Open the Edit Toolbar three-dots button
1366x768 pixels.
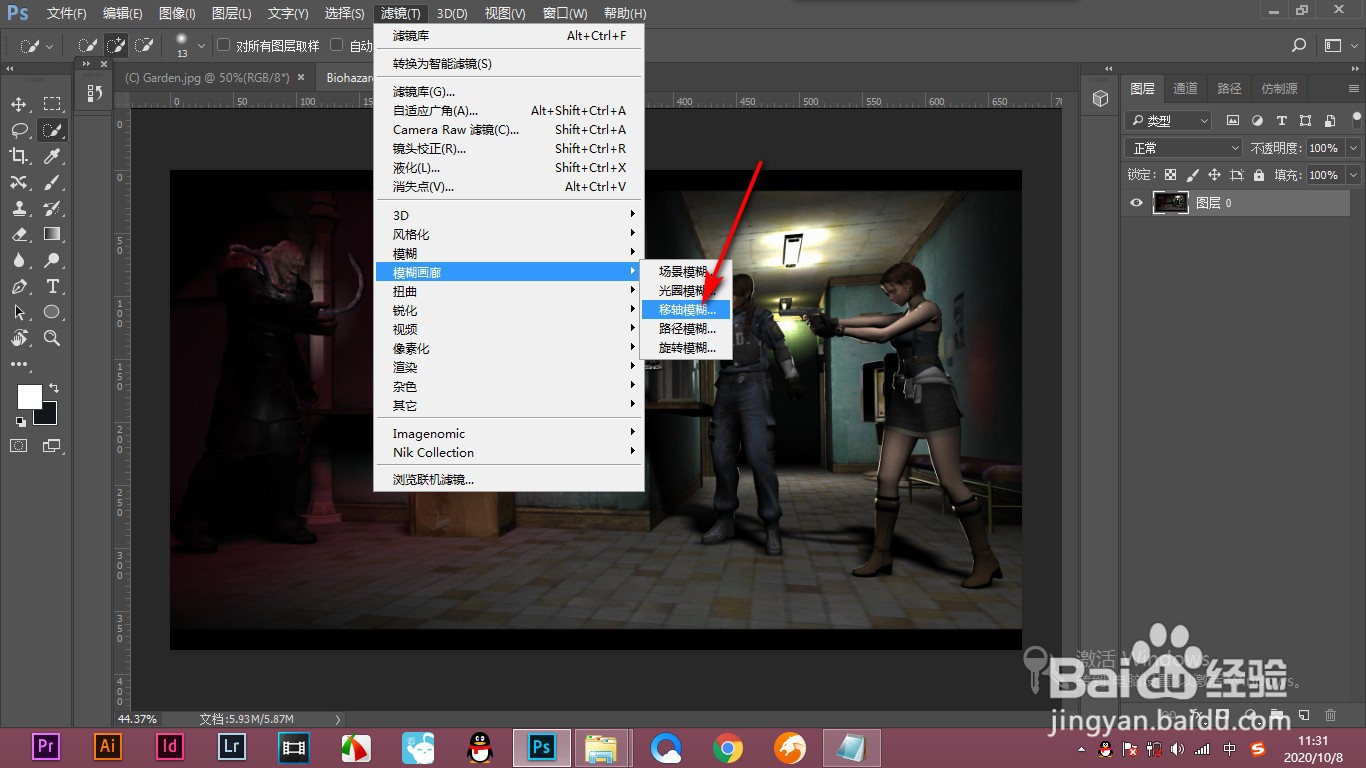[19, 365]
